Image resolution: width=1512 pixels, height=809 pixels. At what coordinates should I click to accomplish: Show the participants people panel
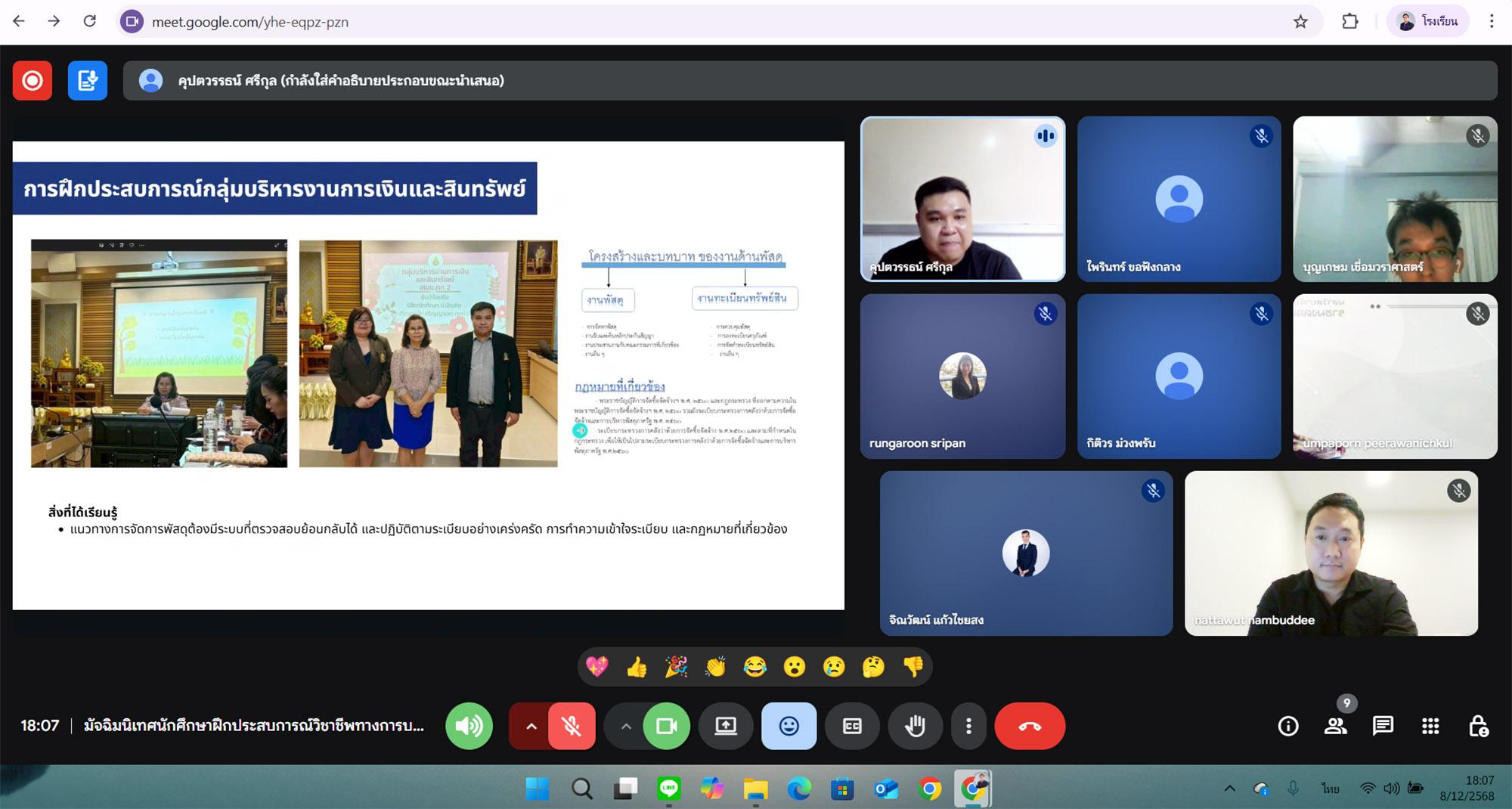[x=1335, y=727]
